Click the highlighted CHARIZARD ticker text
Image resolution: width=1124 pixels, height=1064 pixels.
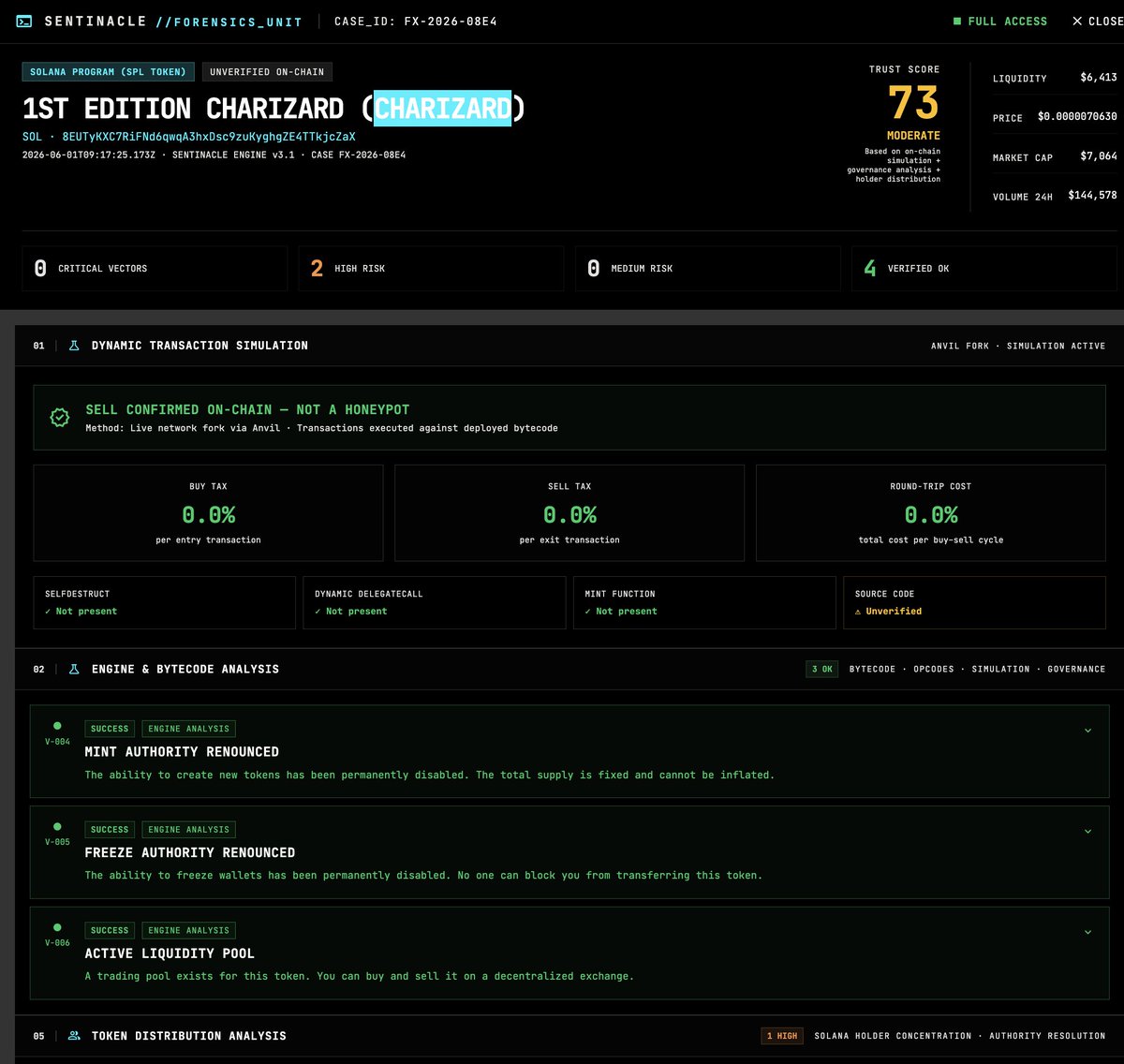[443, 109]
